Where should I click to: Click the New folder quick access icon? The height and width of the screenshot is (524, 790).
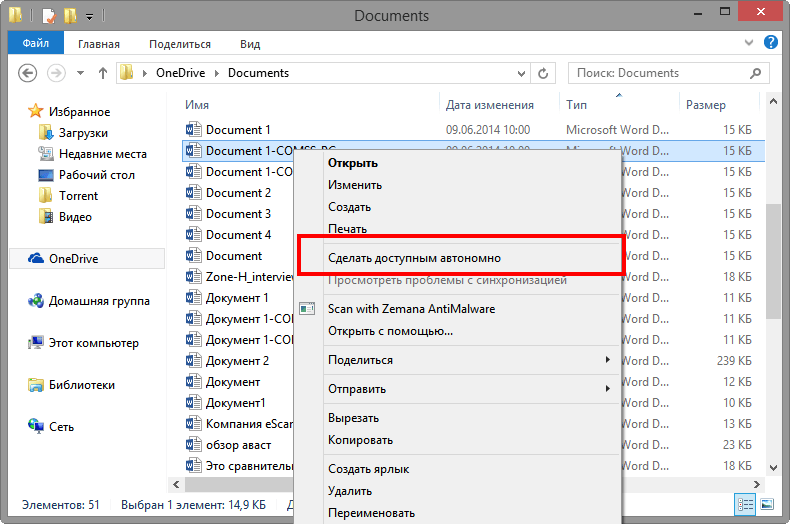pyautogui.click(x=70, y=16)
